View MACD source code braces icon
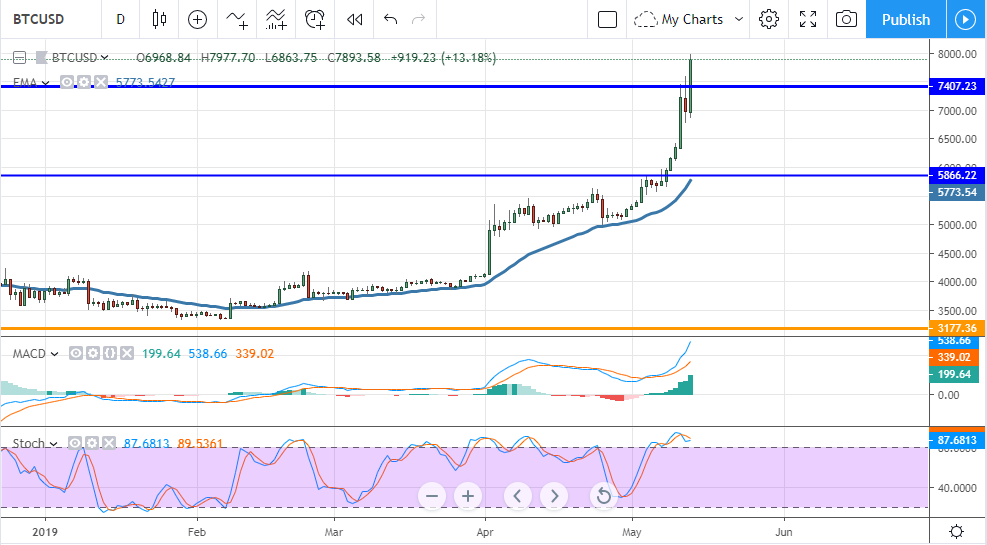This screenshot has height=545, width=987. click(x=110, y=354)
